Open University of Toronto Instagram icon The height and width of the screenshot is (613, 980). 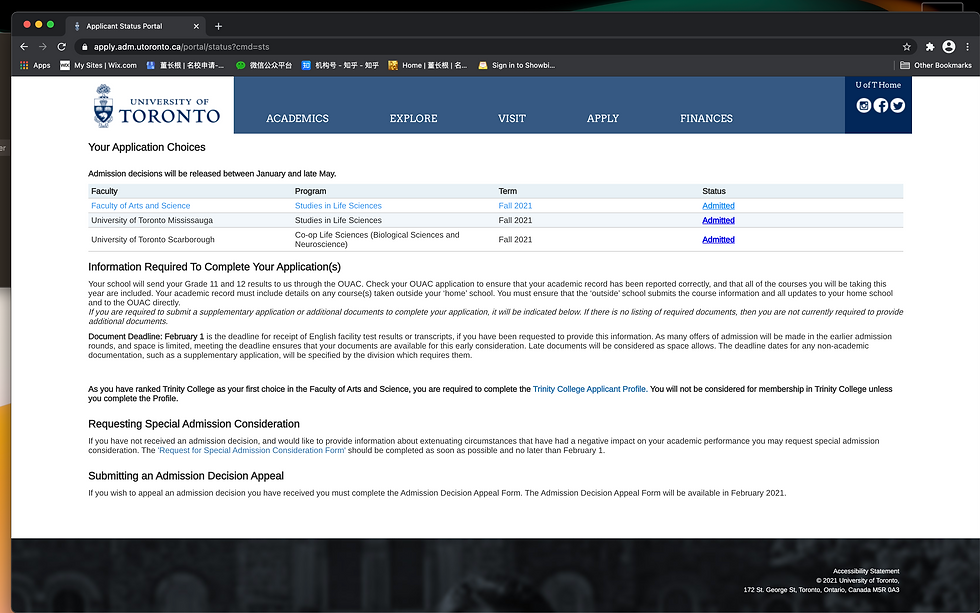863,106
